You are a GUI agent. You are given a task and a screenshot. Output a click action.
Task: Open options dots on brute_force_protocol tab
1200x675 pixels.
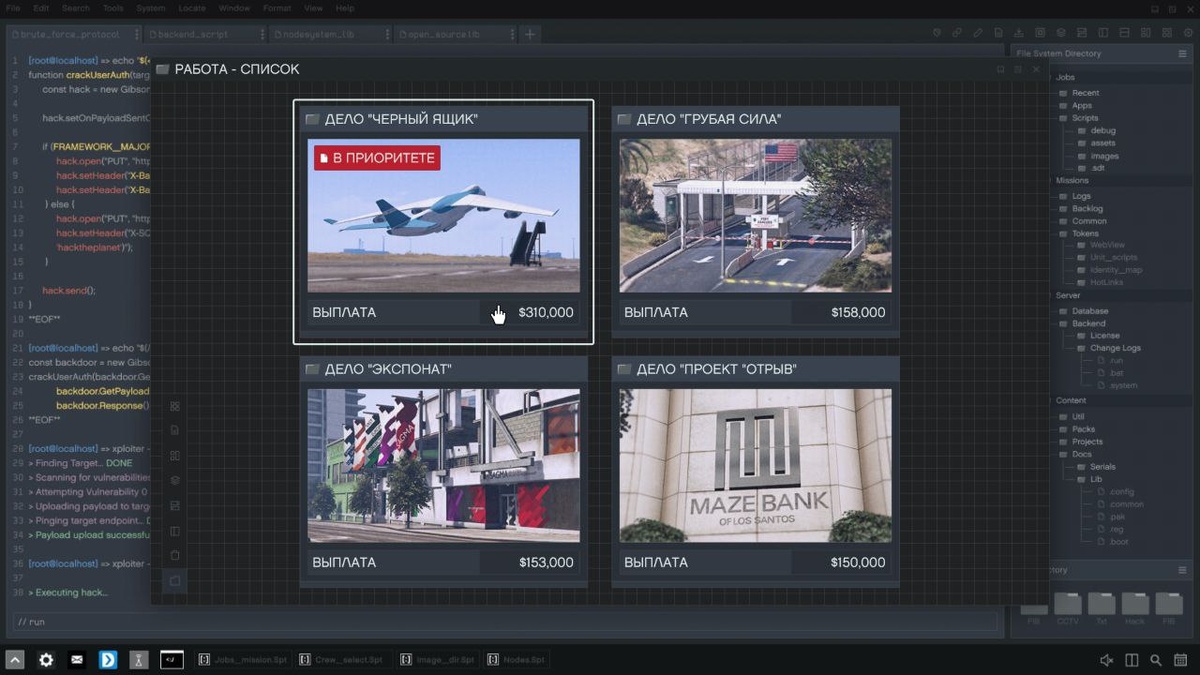pyautogui.click(x=138, y=34)
